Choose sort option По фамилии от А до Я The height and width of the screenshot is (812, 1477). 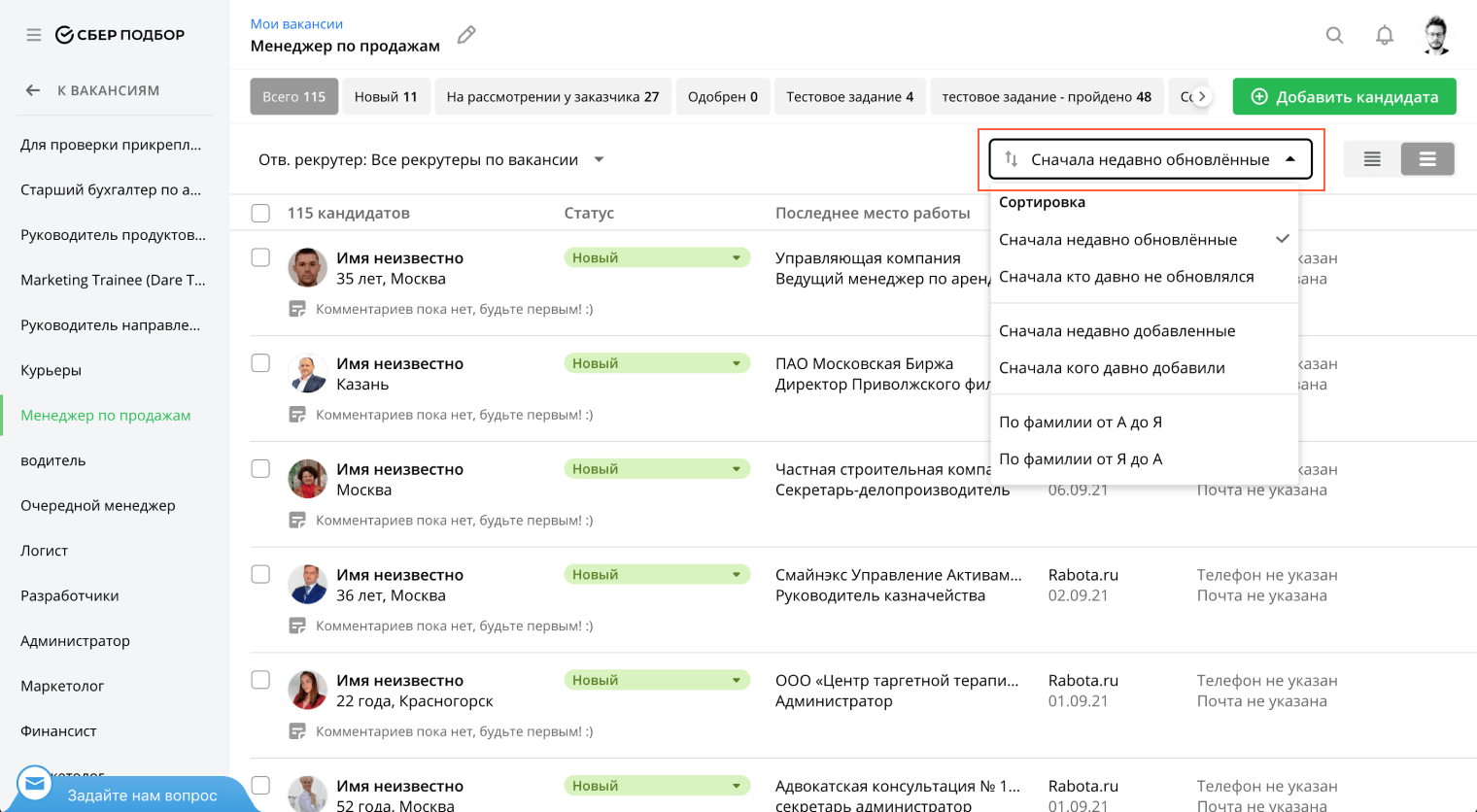click(x=1080, y=423)
